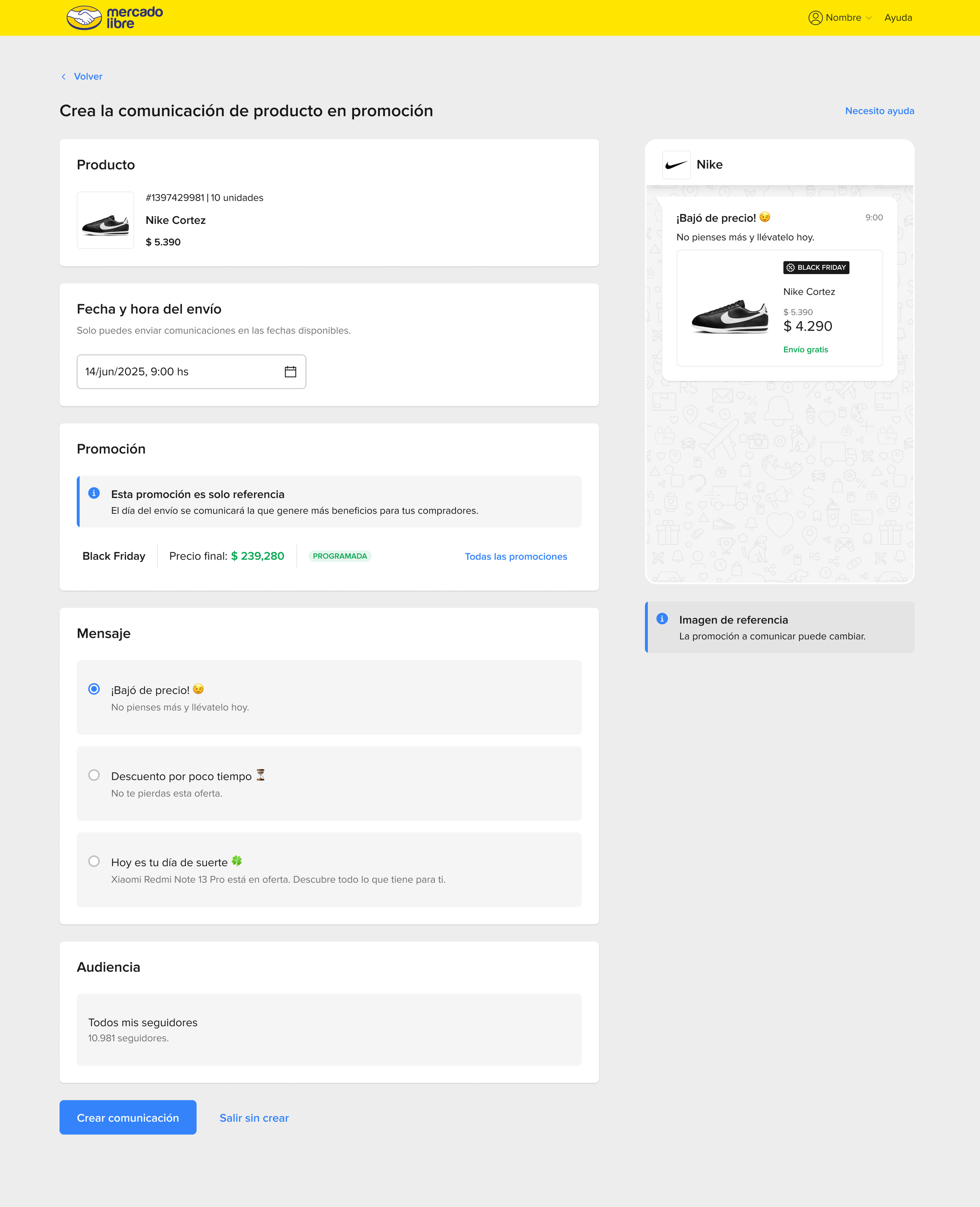Click info icon in promotion reference notice
Image resolution: width=980 pixels, height=1207 pixels.
coord(94,493)
